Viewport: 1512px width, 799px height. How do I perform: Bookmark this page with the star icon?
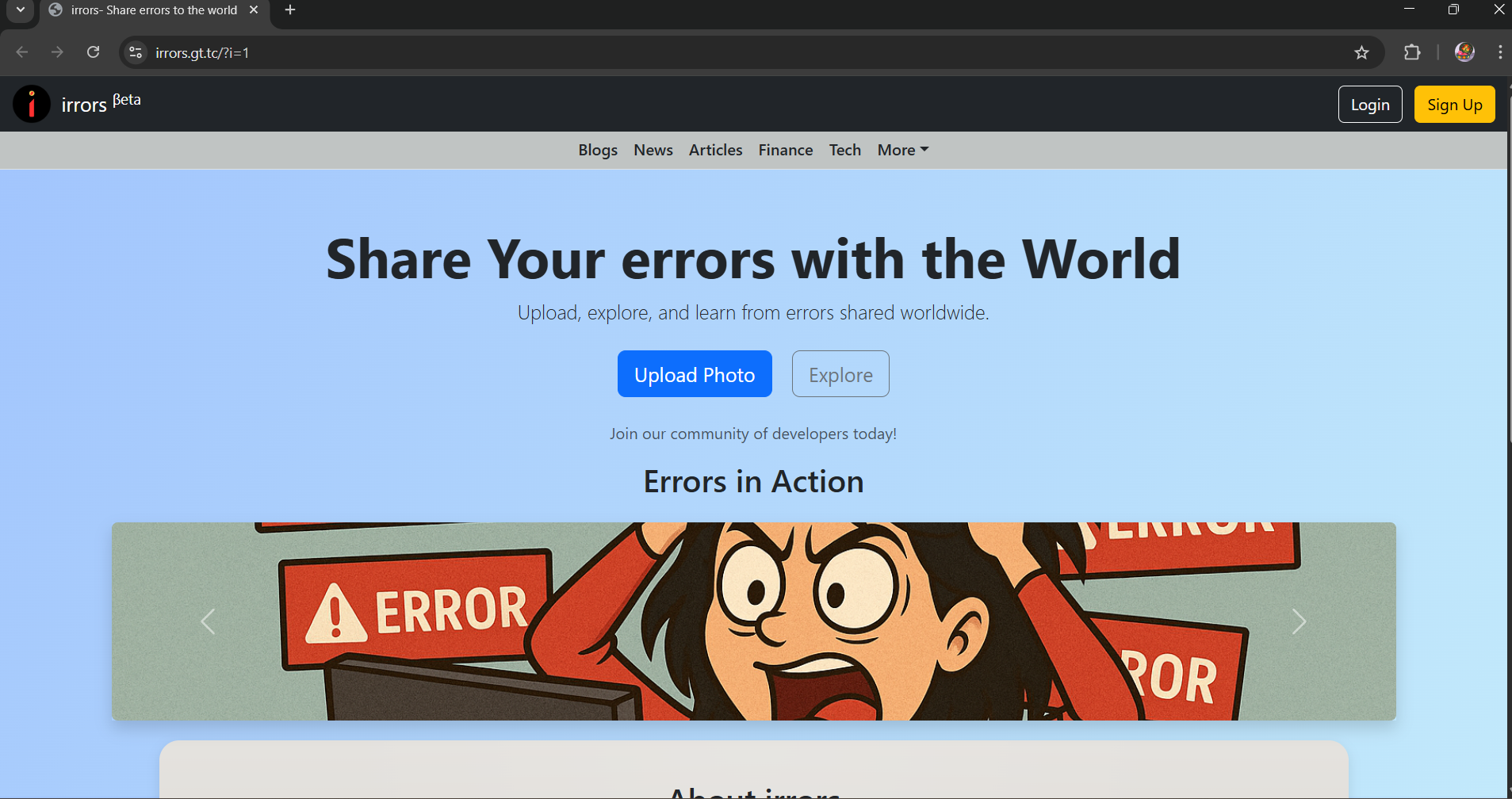point(1361,52)
